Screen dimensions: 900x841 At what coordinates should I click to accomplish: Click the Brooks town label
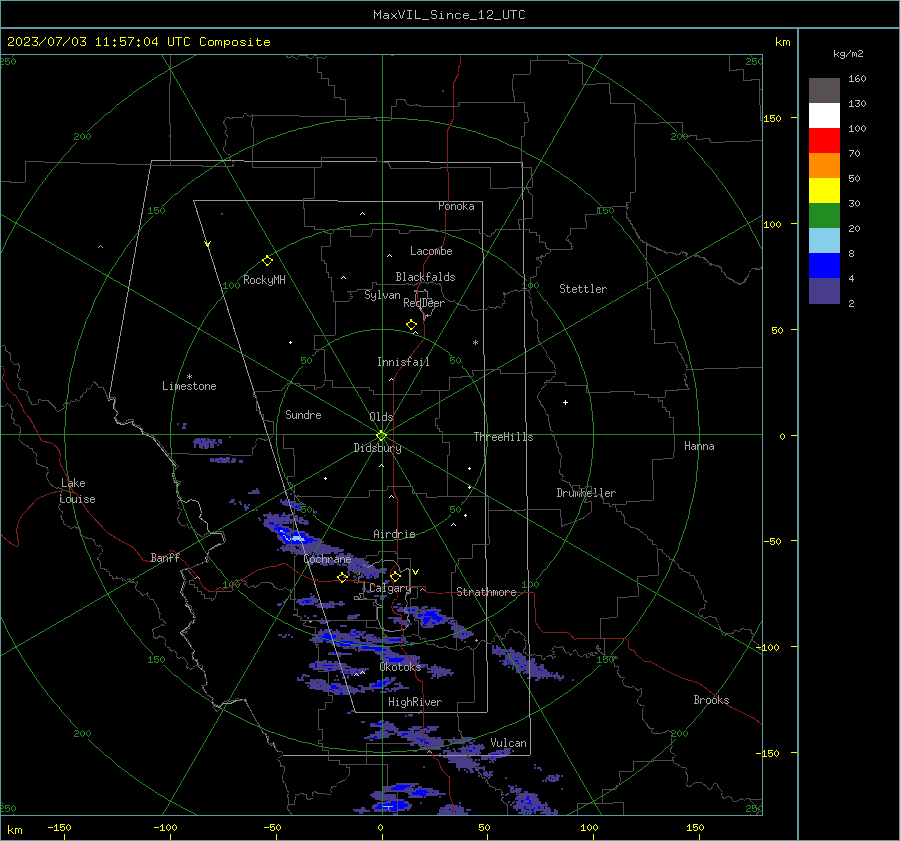pos(711,700)
